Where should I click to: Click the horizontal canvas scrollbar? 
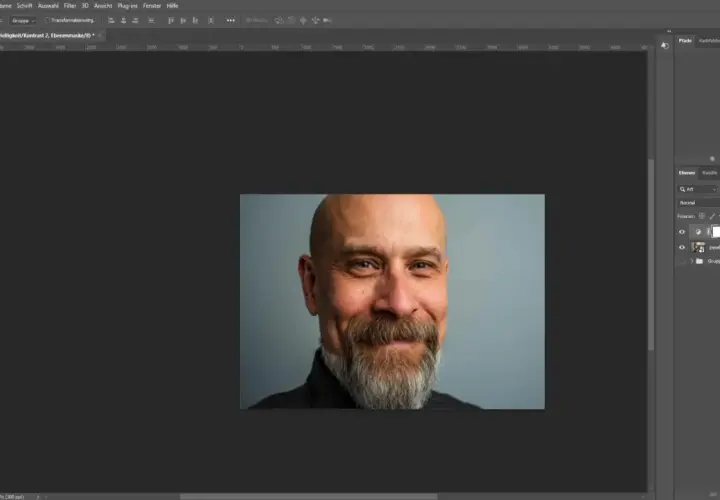pos(309,496)
